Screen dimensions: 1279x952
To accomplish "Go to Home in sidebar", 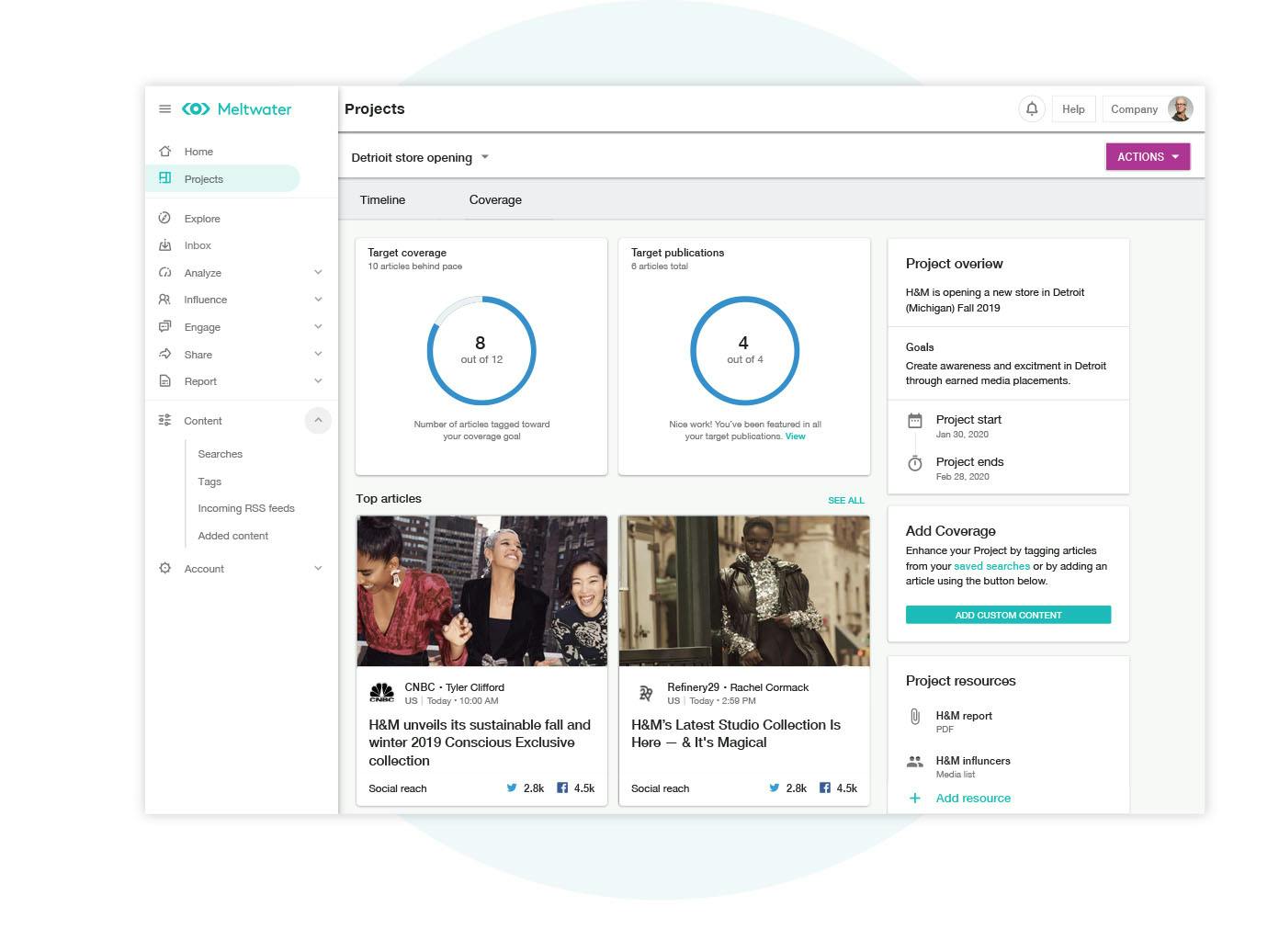I will point(198,152).
